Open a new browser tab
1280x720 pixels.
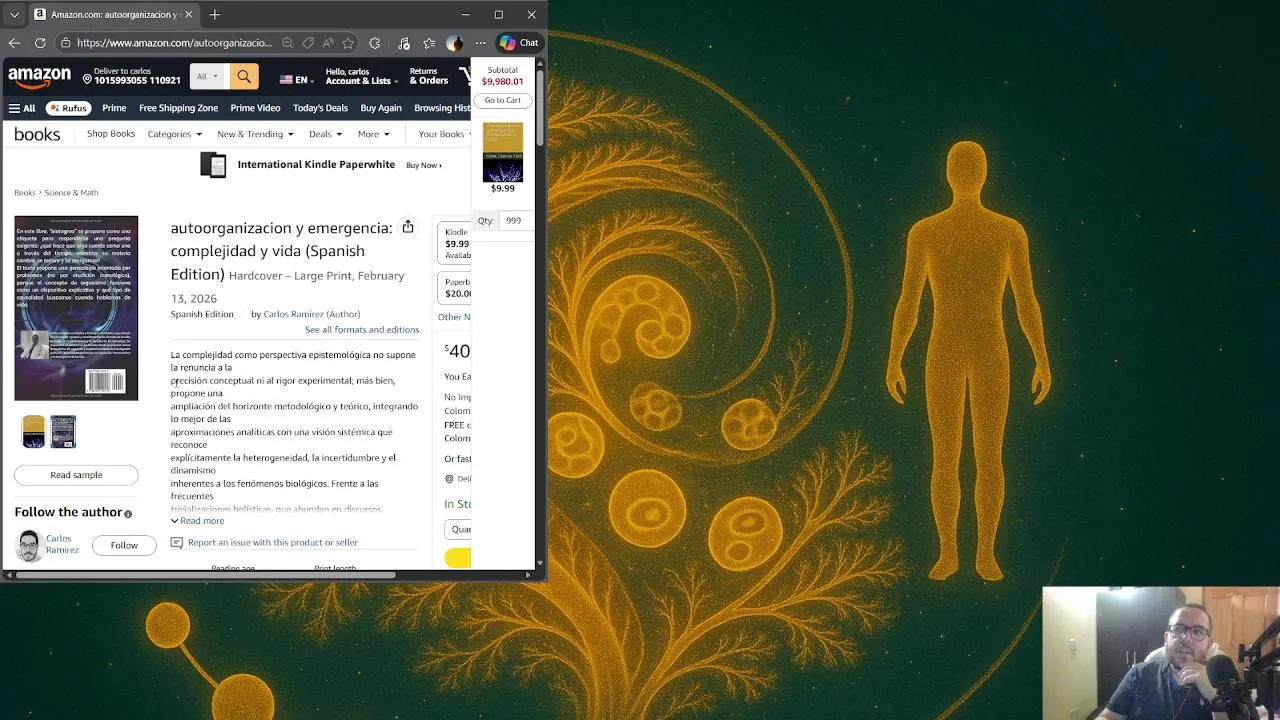[x=215, y=14]
